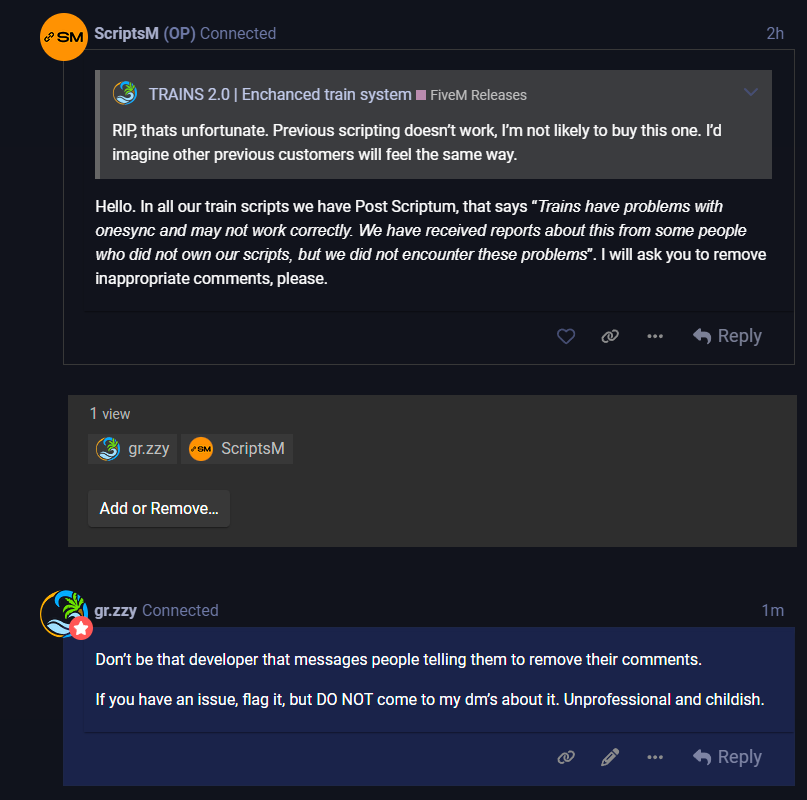
Task: Click Add or Remove participants button
Action: tap(159, 508)
